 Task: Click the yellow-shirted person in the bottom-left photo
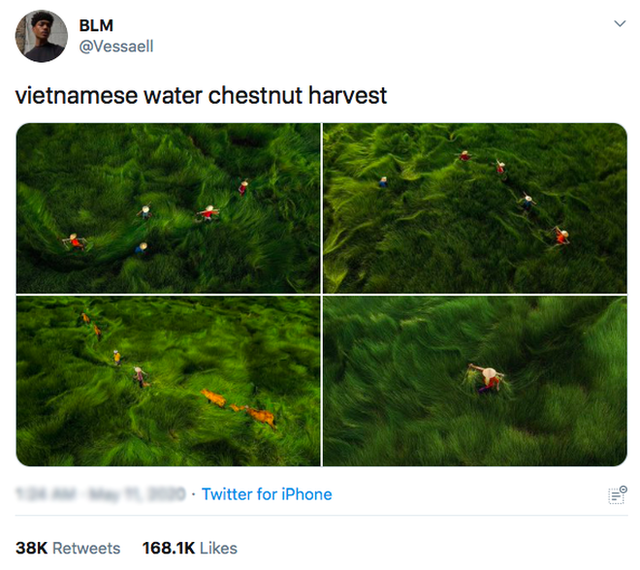click(117, 357)
